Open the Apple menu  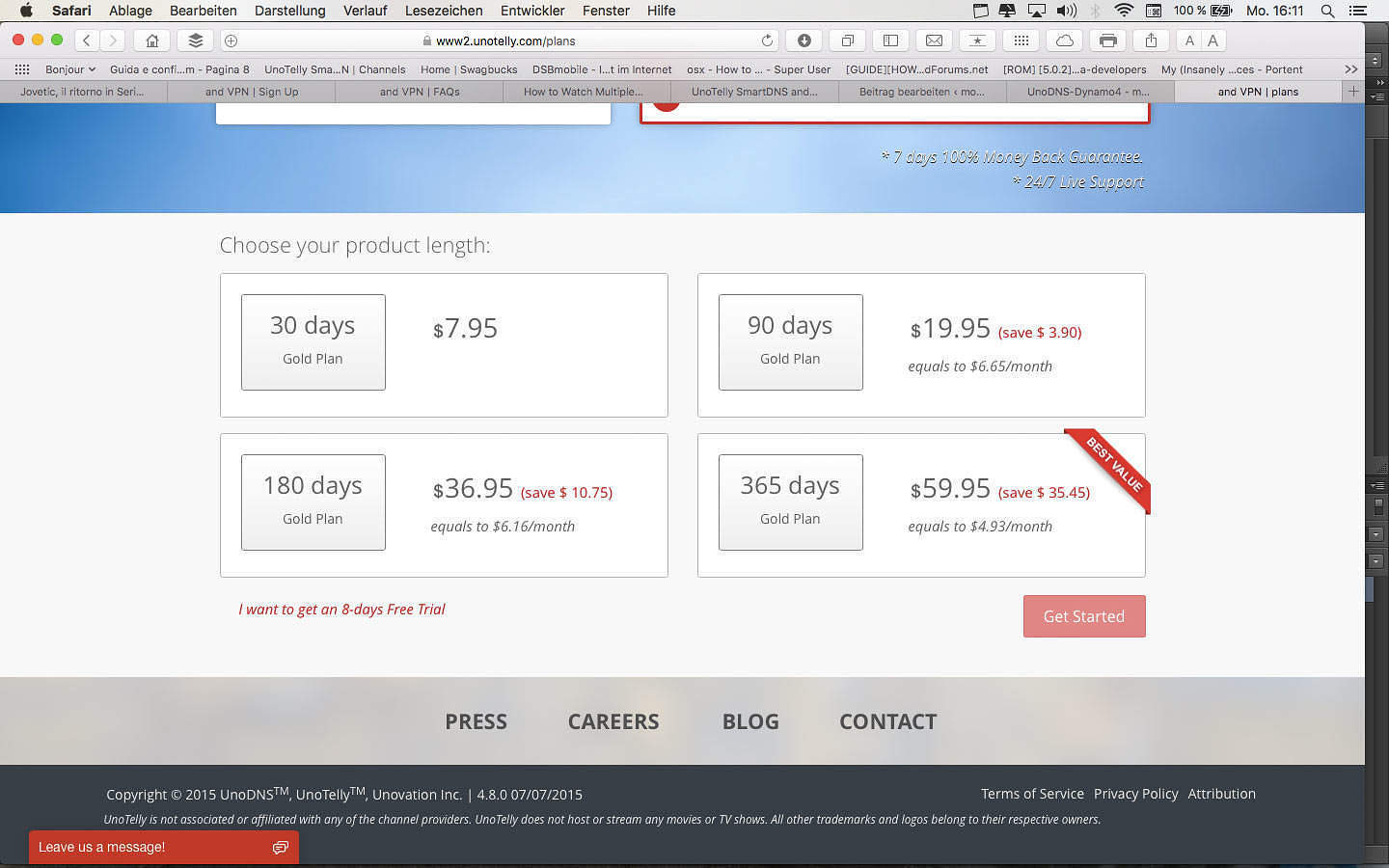point(26,11)
